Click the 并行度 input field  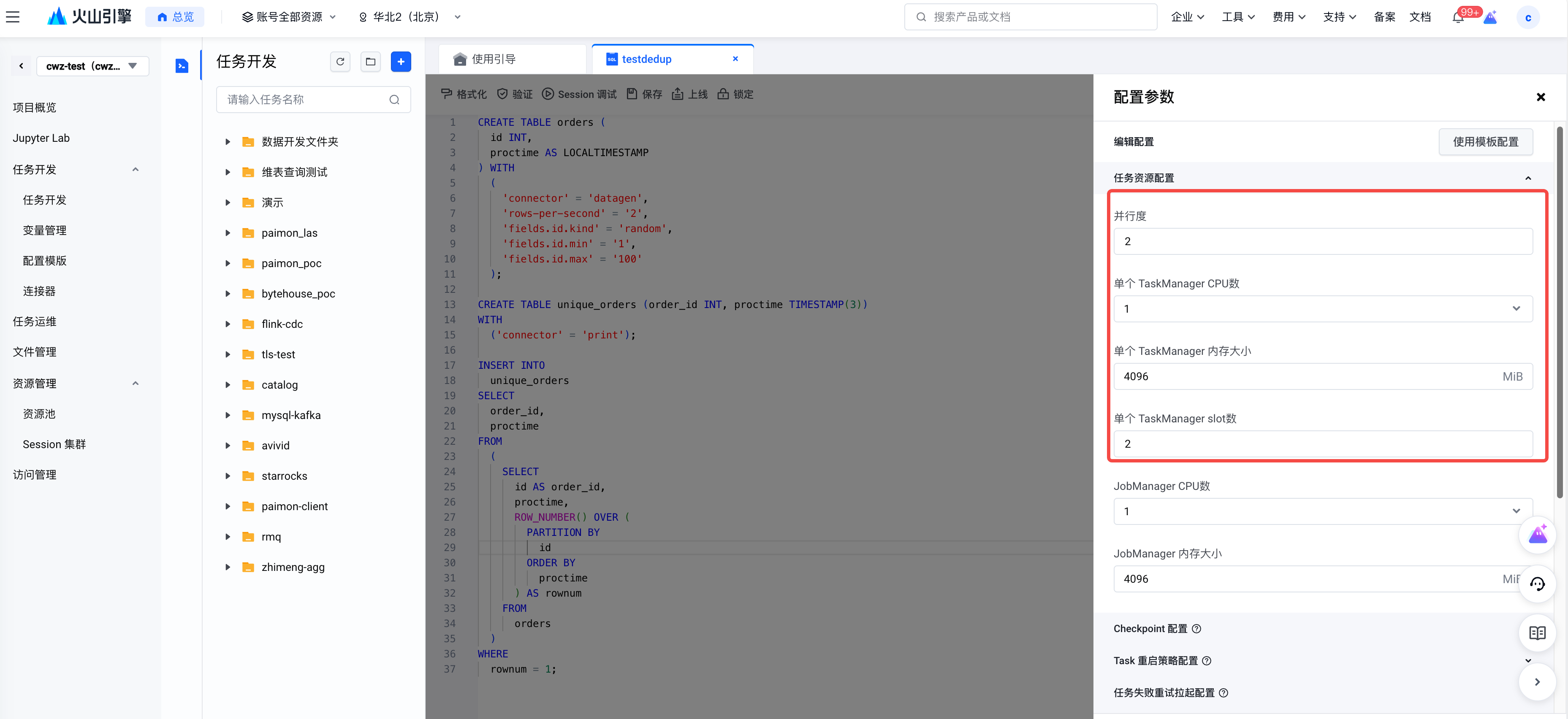(x=1322, y=241)
